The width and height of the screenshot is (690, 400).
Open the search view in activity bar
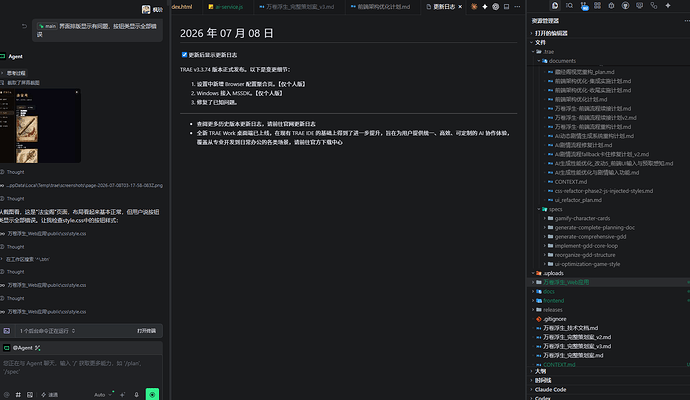click(x=569, y=6)
